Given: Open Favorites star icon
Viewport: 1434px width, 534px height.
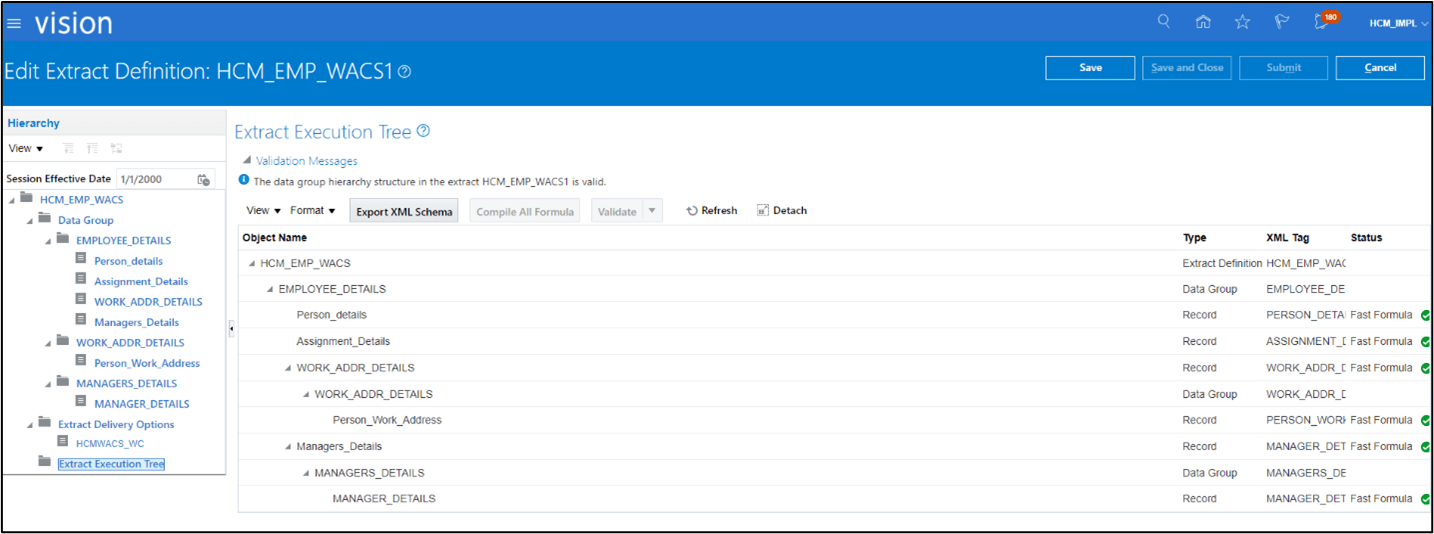Looking at the screenshot, I should click(1242, 22).
